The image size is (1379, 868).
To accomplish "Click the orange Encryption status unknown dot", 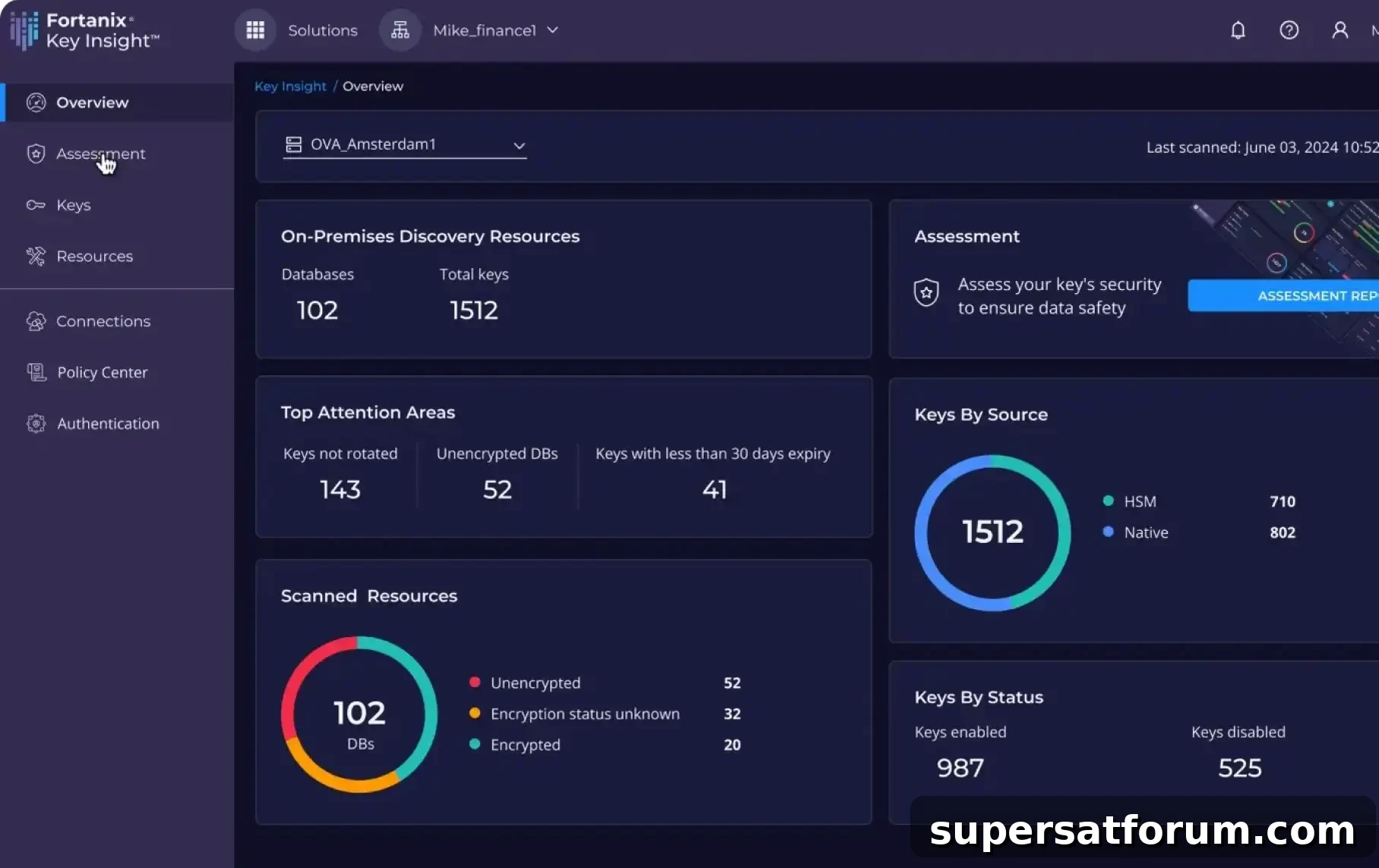I will tap(475, 713).
